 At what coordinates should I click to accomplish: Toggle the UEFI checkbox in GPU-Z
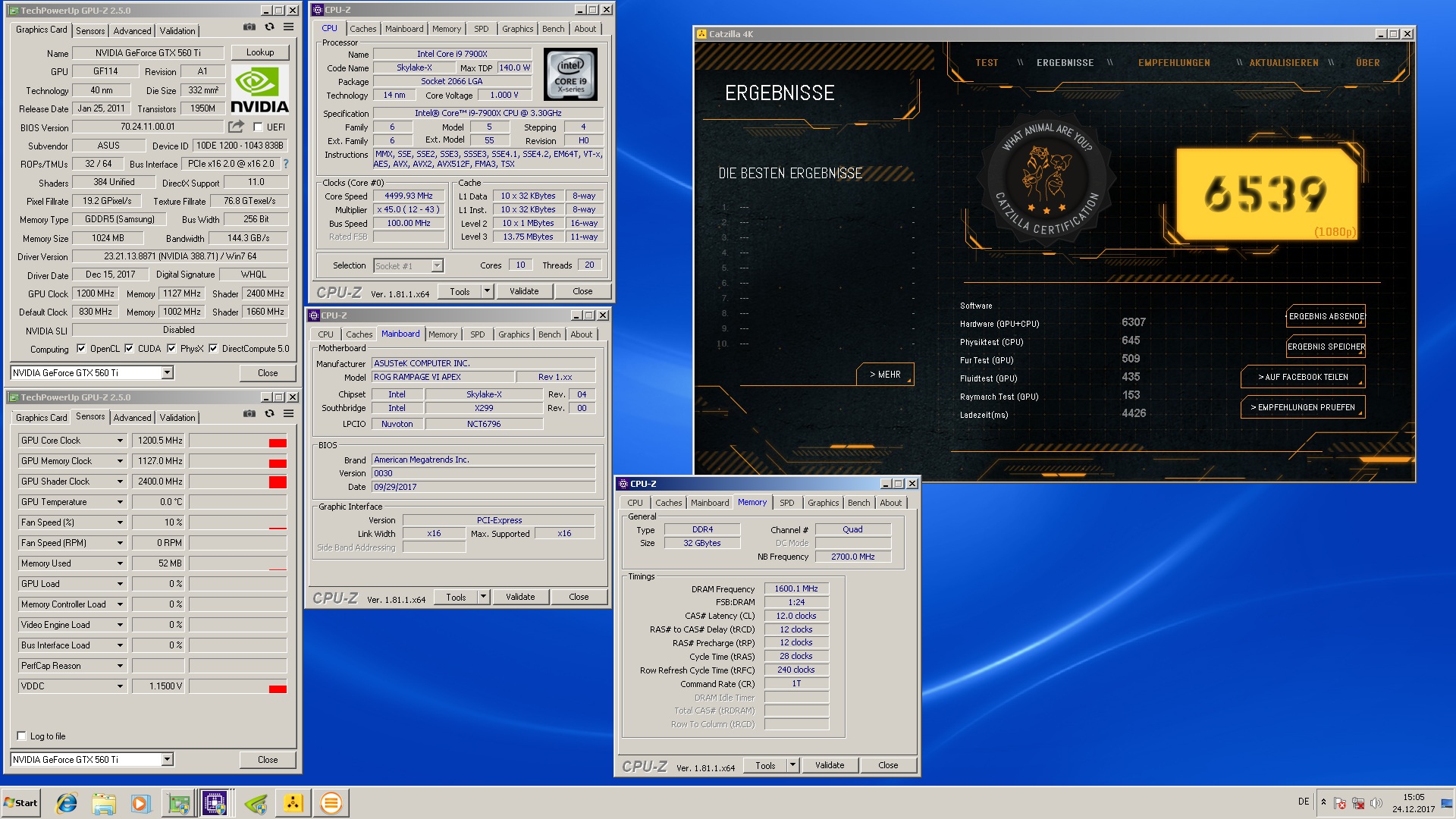point(258,127)
